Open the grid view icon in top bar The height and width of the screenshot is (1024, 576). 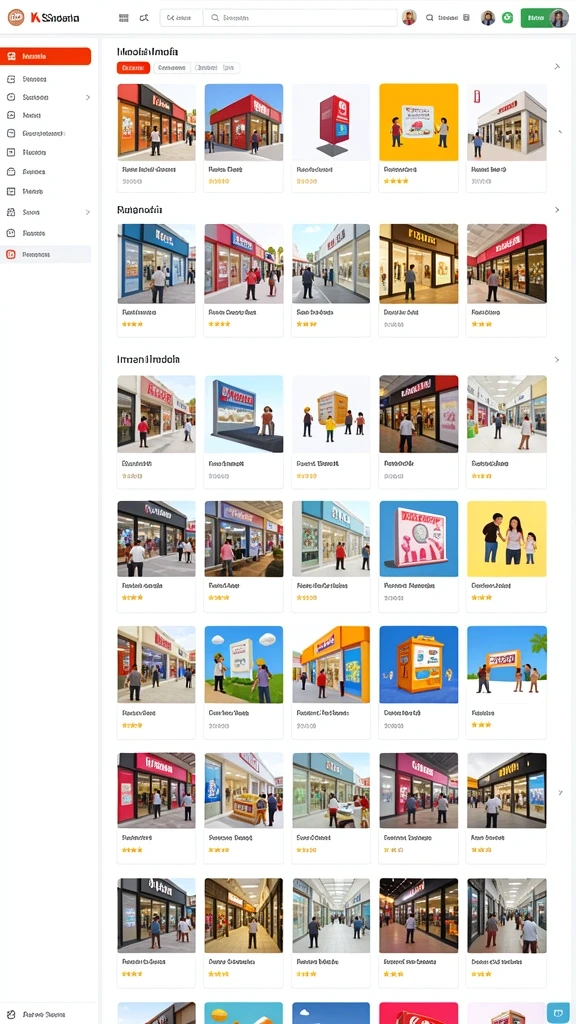[123, 18]
